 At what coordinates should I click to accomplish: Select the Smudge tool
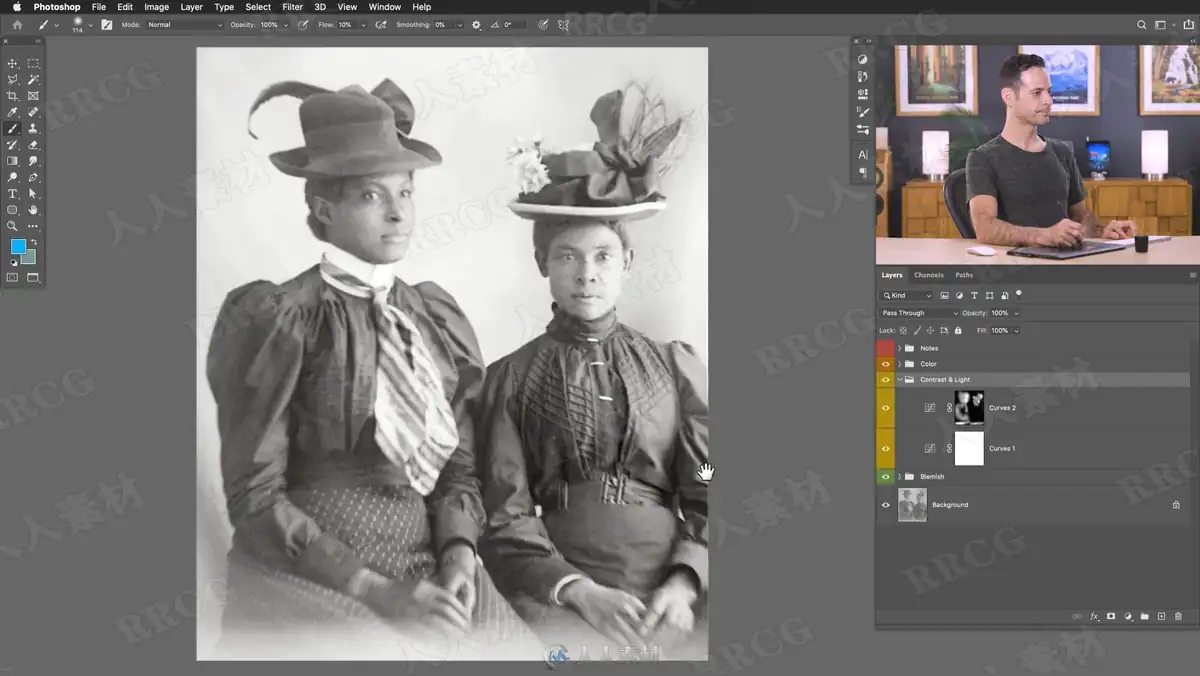[33, 161]
